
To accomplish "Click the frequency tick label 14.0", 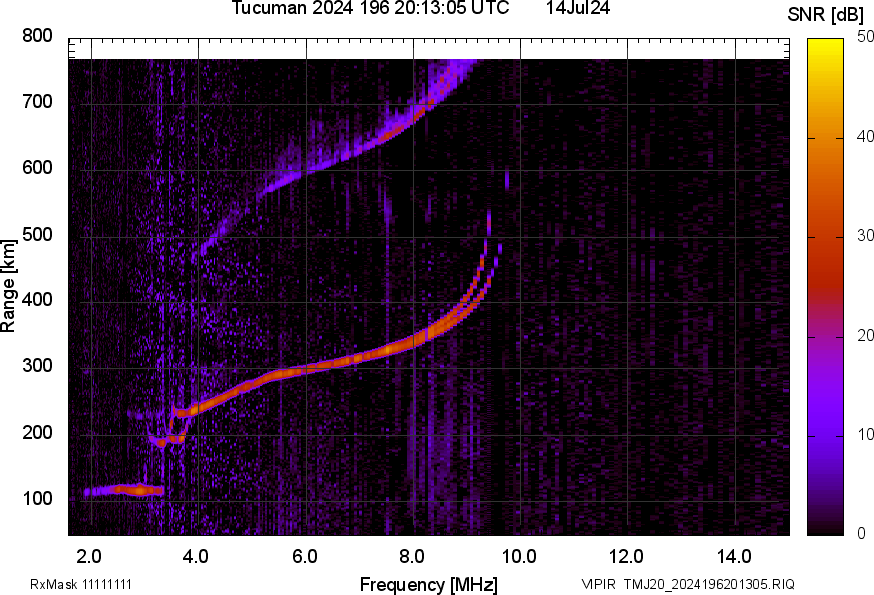I will pyautogui.click(x=734, y=557).
